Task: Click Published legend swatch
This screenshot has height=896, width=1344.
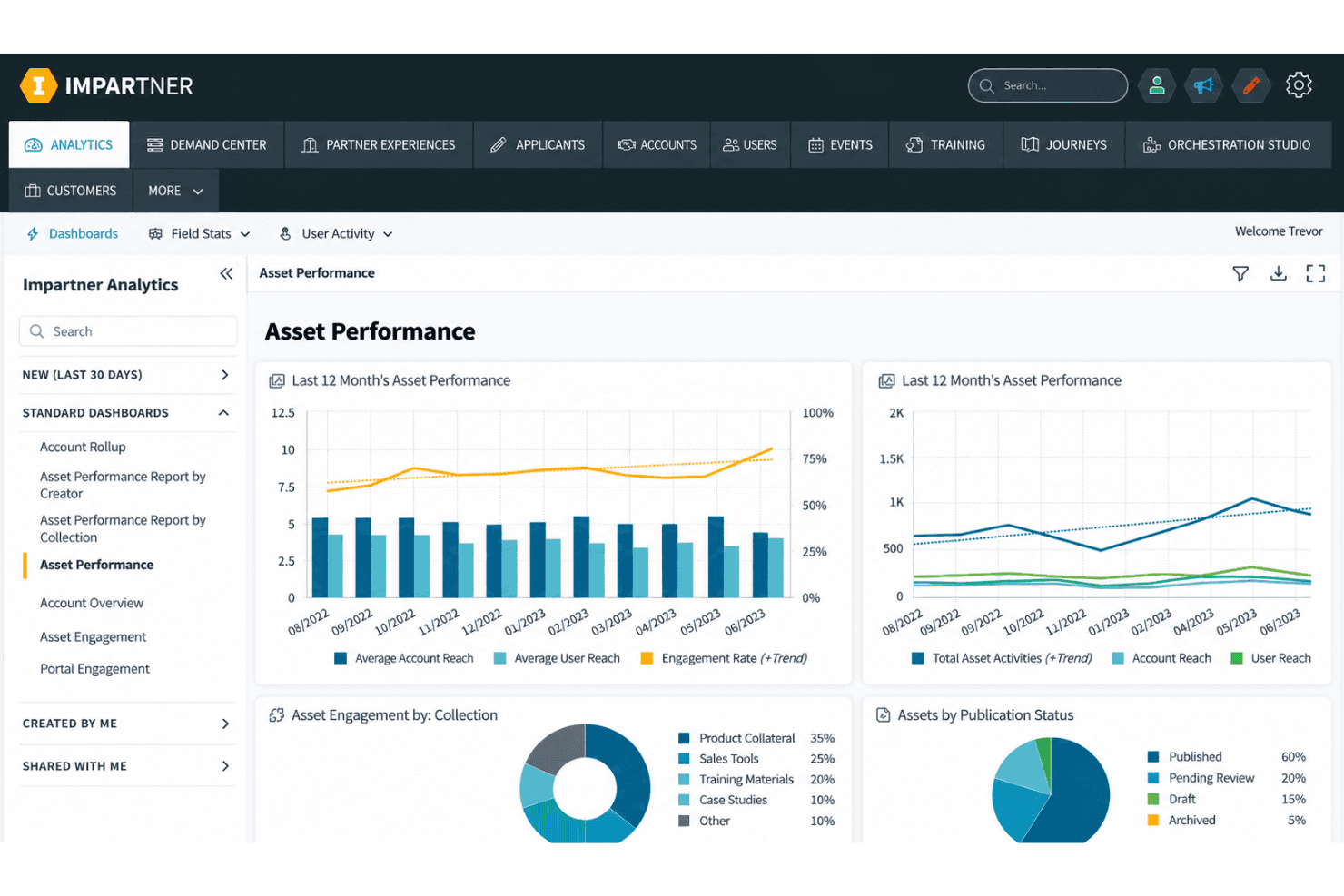Action: pyautogui.click(x=1153, y=757)
